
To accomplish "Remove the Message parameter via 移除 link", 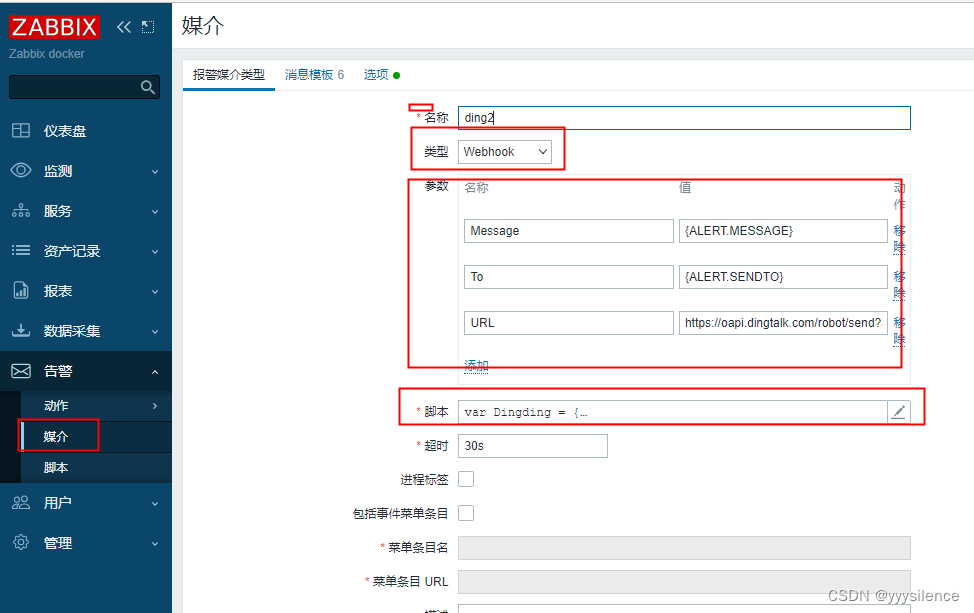I will point(898,238).
